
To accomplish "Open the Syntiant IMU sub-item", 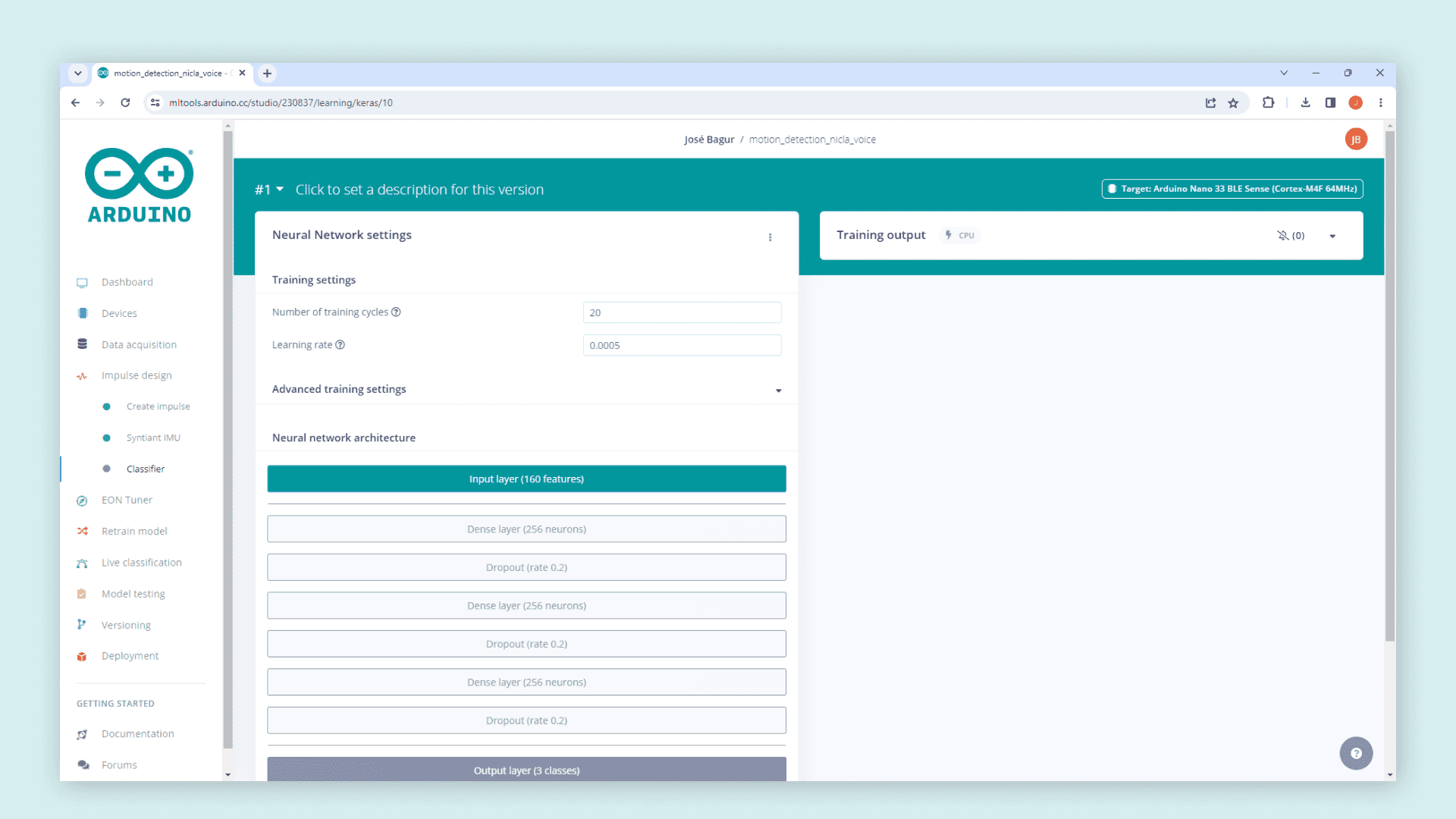I will pos(153,438).
